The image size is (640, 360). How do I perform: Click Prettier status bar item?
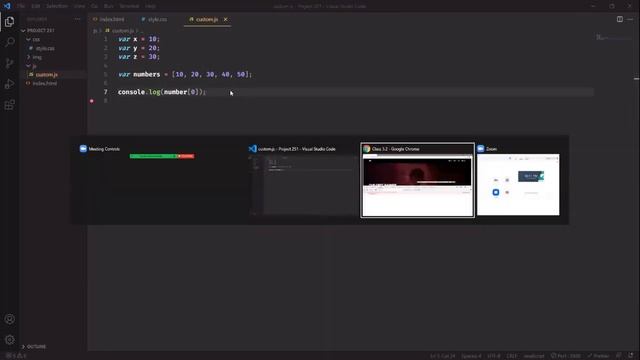coord(598,356)
